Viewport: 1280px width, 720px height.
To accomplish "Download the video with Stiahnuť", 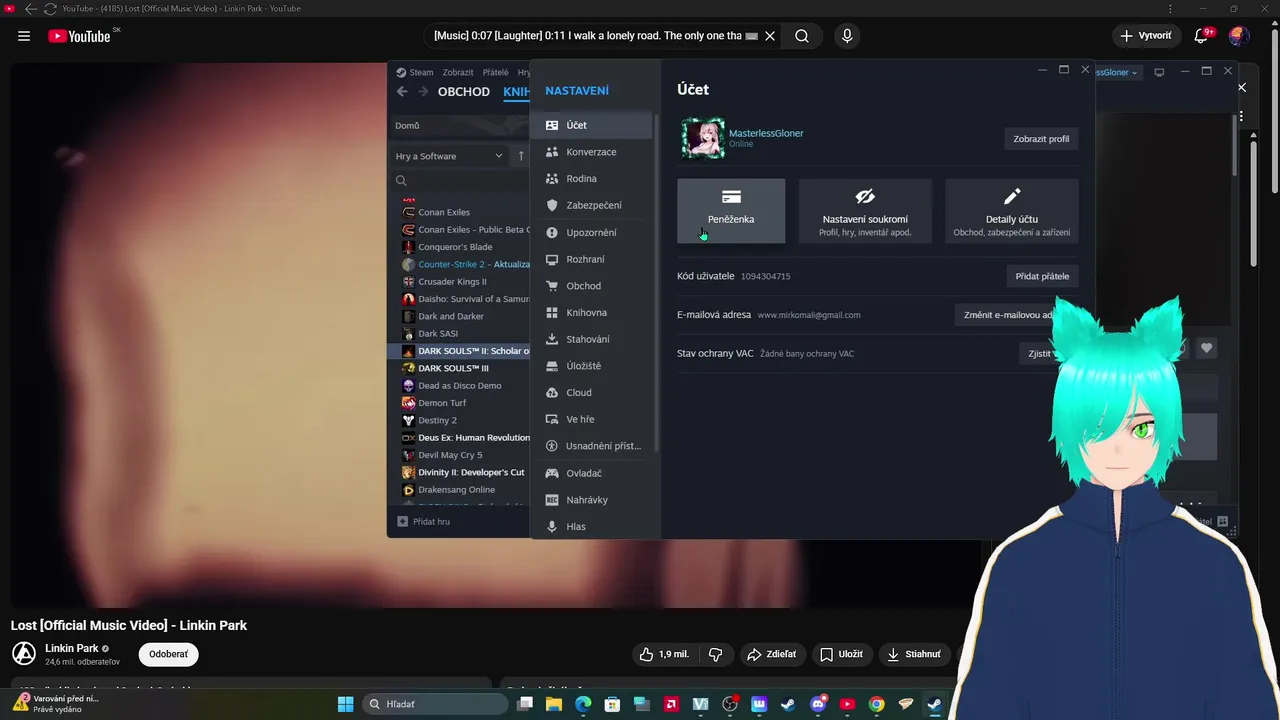I will pyautogui.click(x=914, y=654).
